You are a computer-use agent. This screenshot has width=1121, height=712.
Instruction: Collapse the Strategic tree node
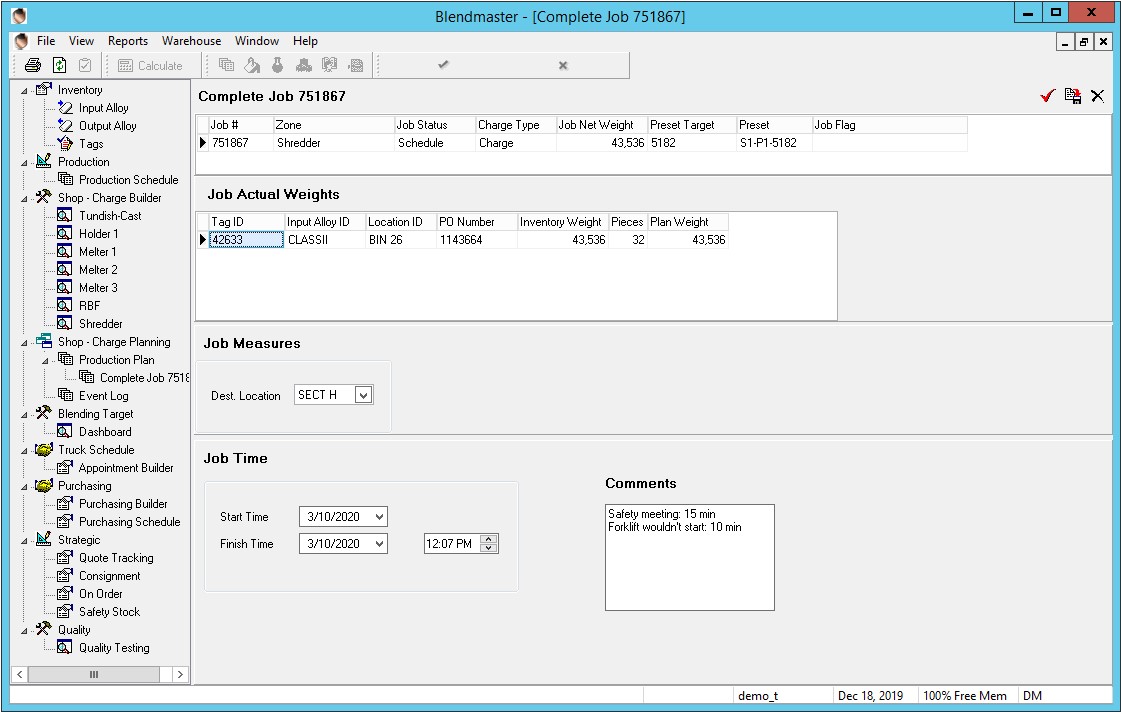click(24, 541)
